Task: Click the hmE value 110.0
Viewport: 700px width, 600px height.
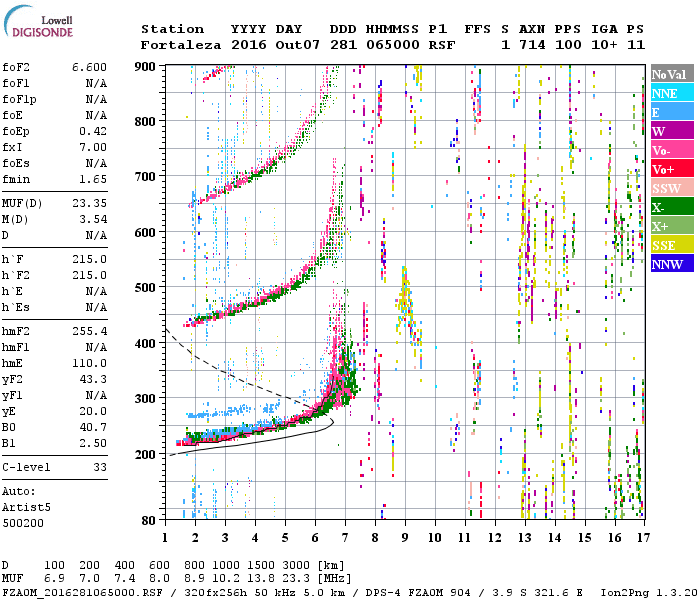Action: (x=89, y=363)
